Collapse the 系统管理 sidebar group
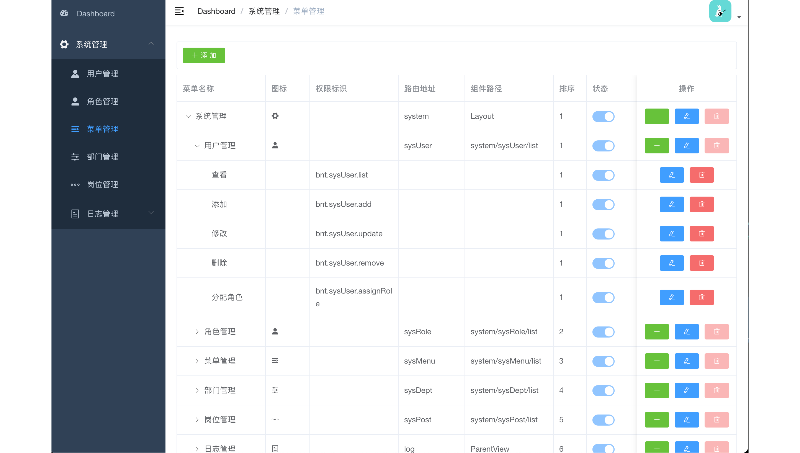This screenshot has height=453, width=800. tap(108, 44)
